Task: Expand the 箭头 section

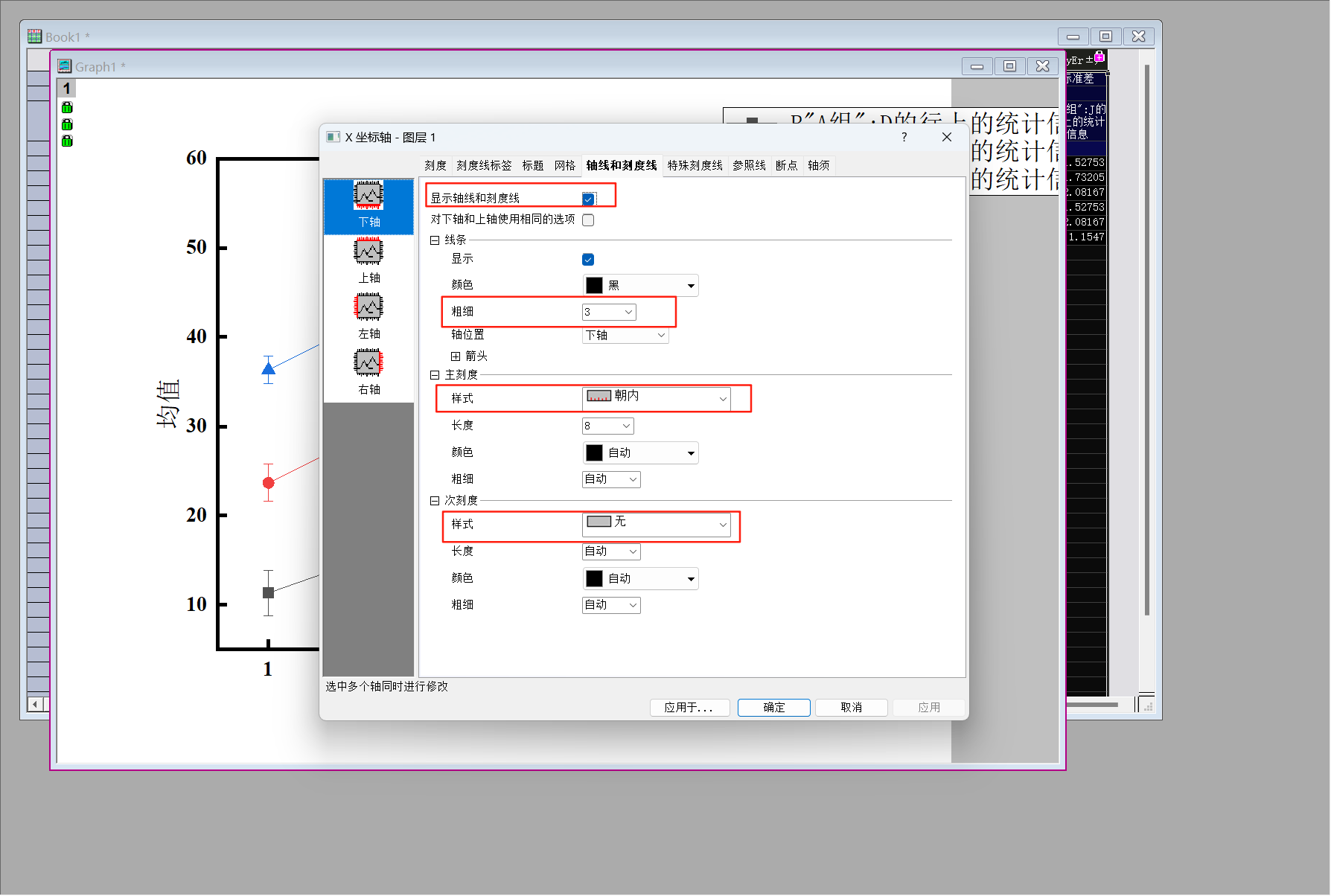Action: 456,356
